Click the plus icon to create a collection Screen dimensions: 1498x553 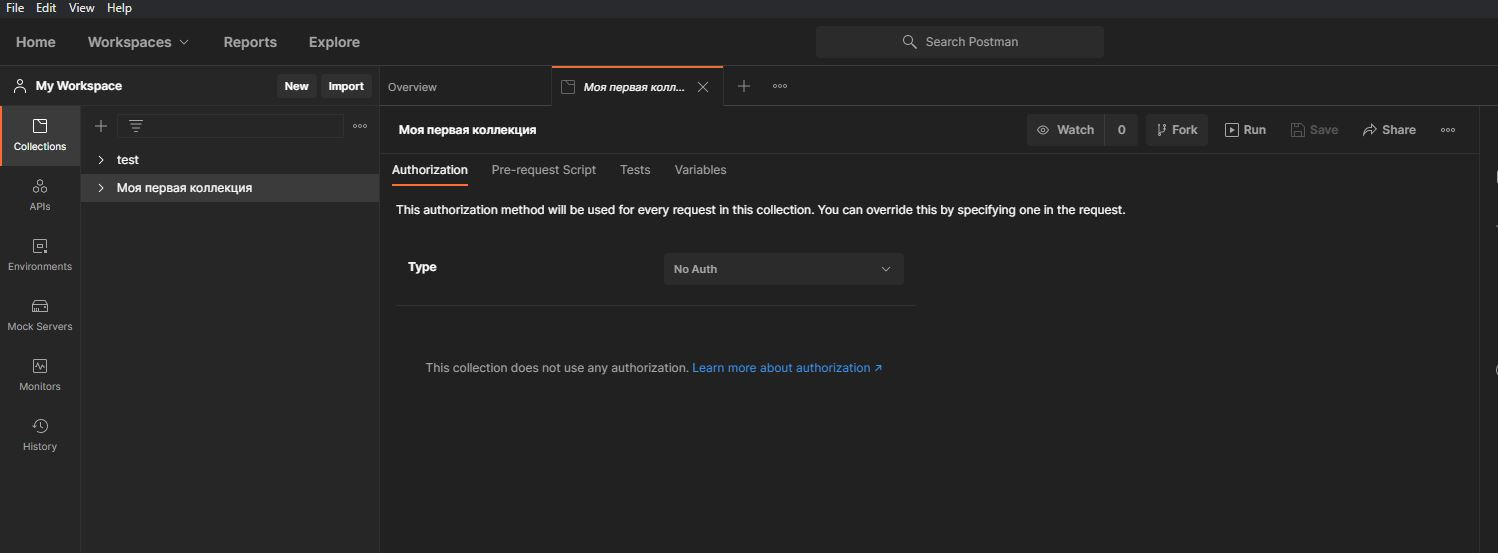(100, 126)
